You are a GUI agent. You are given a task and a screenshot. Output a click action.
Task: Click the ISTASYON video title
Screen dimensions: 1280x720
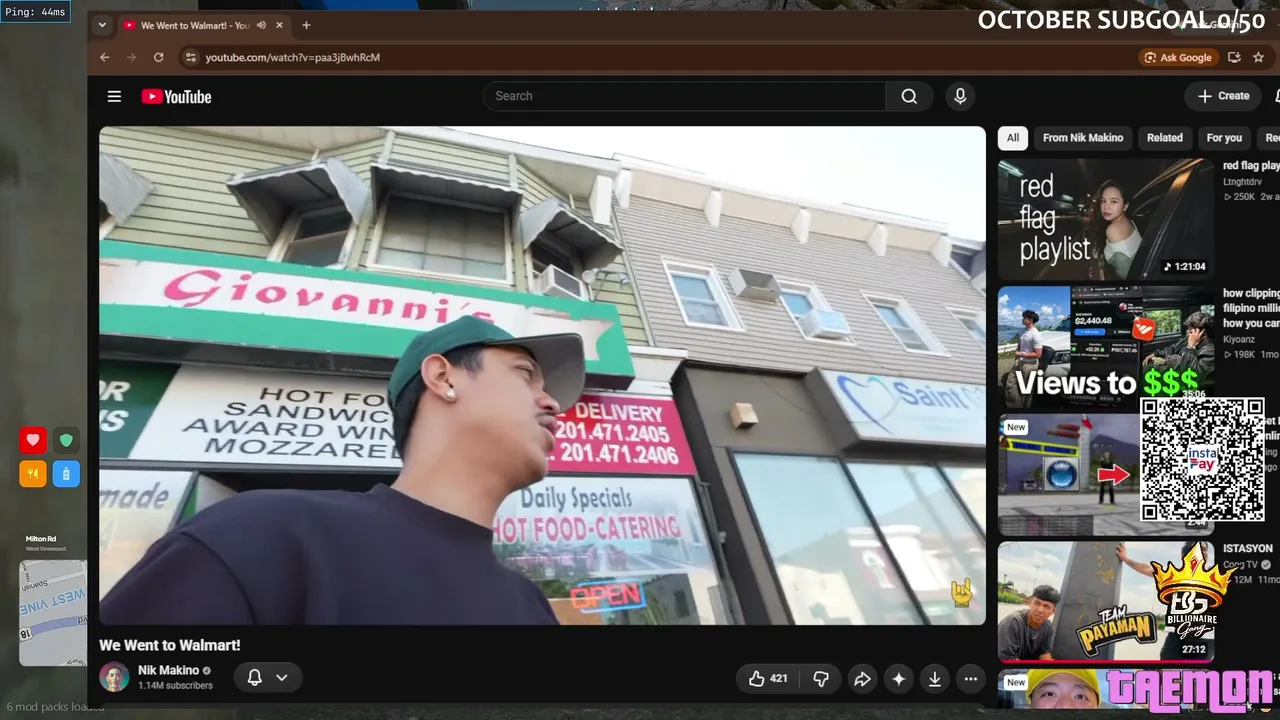click(x=1247, y=549)
